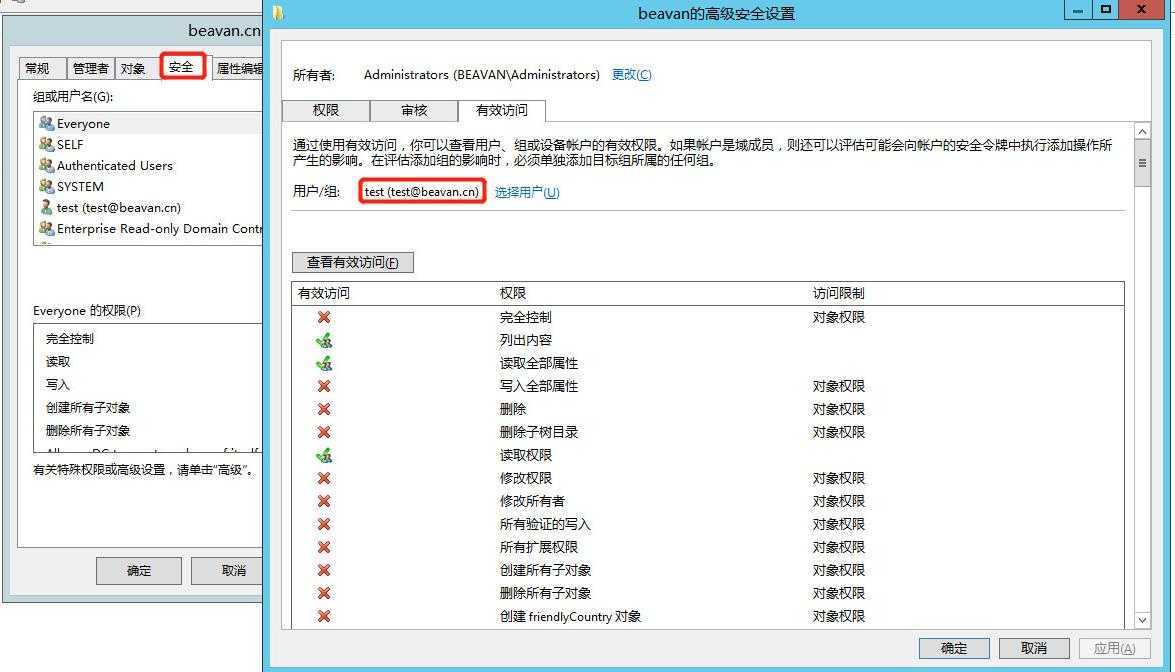This screenshot has height=672, width=1175.
Task: Click the denied icon beside 删除所有子对象
Action: [324, 593]
